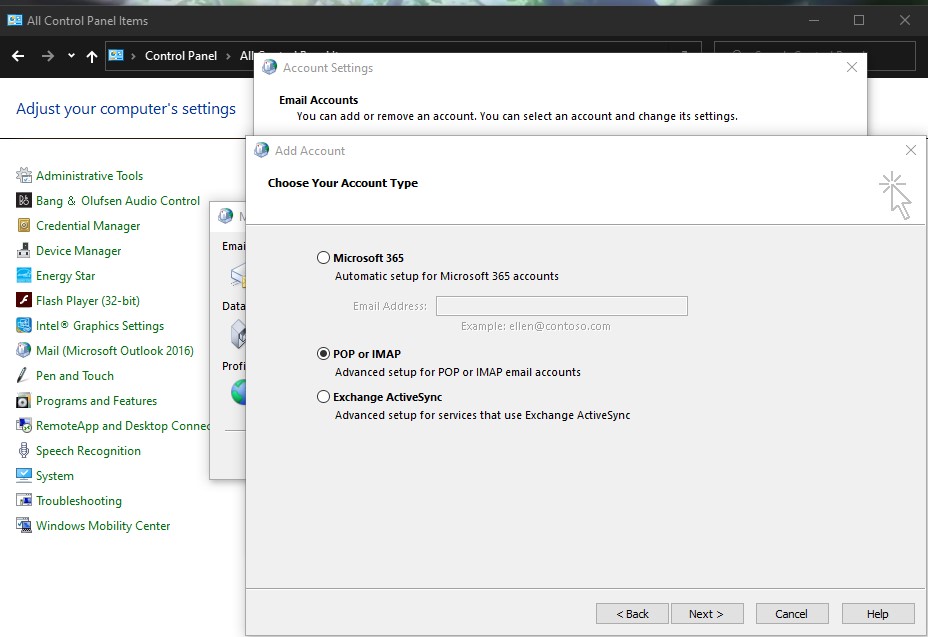This screenshot has height=637, width=928.
Task: Click the RemoteApp and Desktop Connections icon
Action: [x=24, y=425]
